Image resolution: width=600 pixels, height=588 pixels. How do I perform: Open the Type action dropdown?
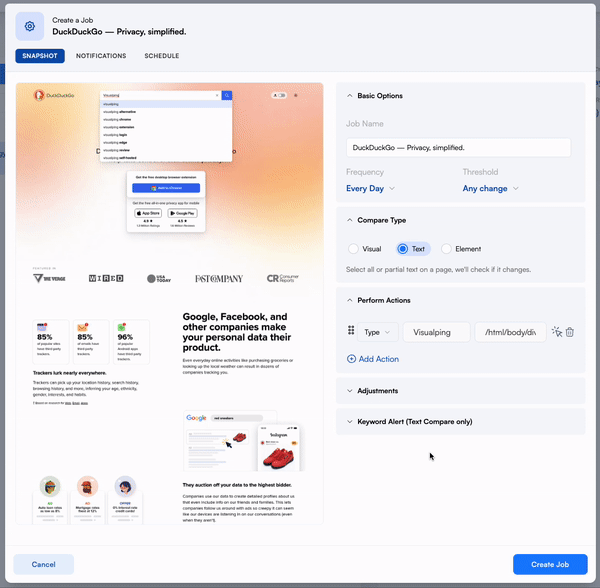[x=377, y=332]
